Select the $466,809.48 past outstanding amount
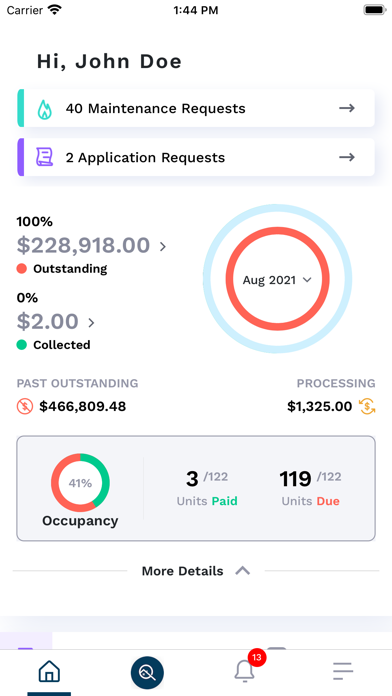This screenshot has height=696, width=392. [83, 406]
